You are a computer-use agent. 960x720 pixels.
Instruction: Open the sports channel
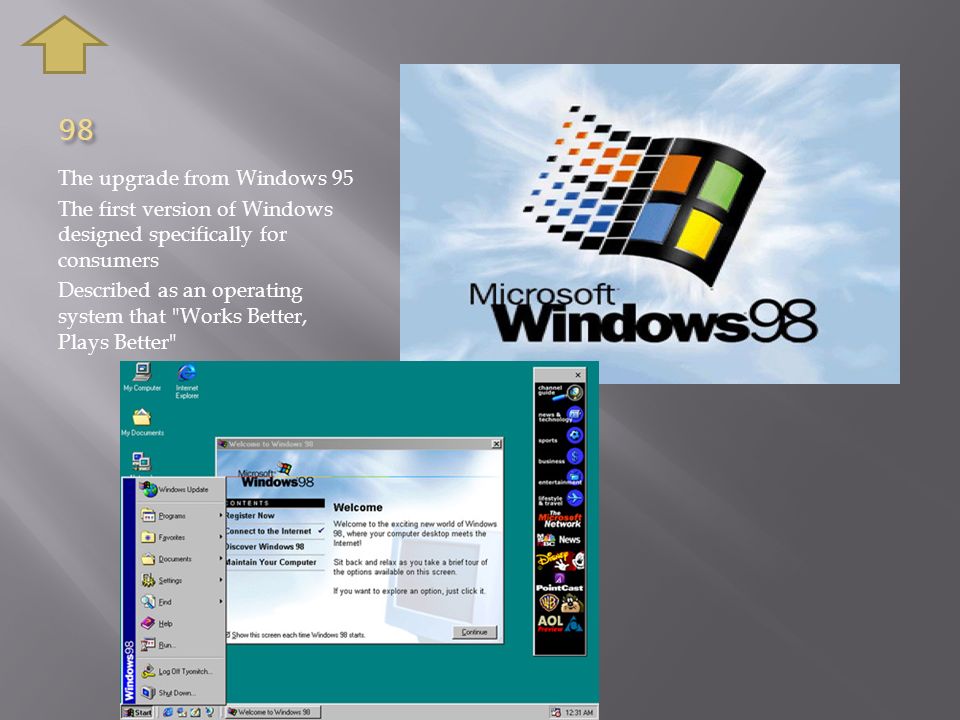(x=560, y=436)
